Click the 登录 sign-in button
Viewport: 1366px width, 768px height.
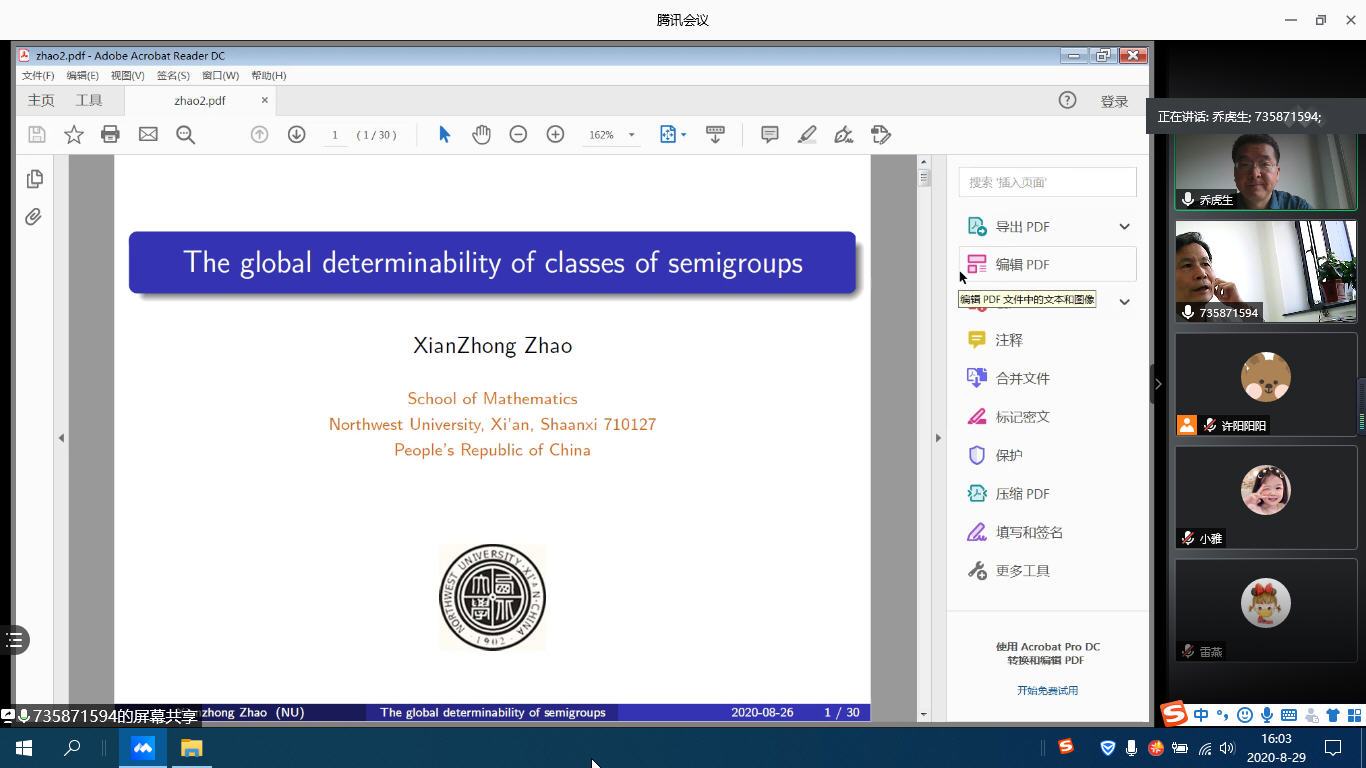coord(1114,102)
